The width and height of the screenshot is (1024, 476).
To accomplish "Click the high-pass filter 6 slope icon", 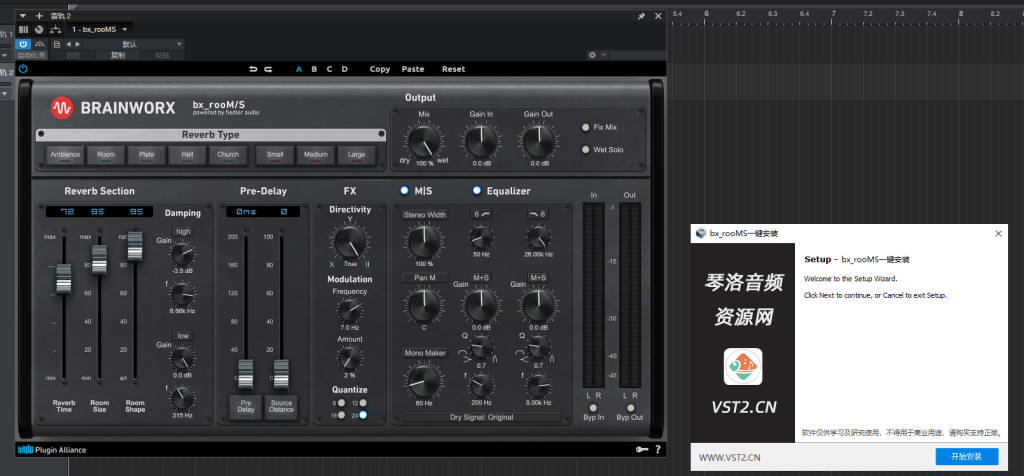I will [482, 215].
